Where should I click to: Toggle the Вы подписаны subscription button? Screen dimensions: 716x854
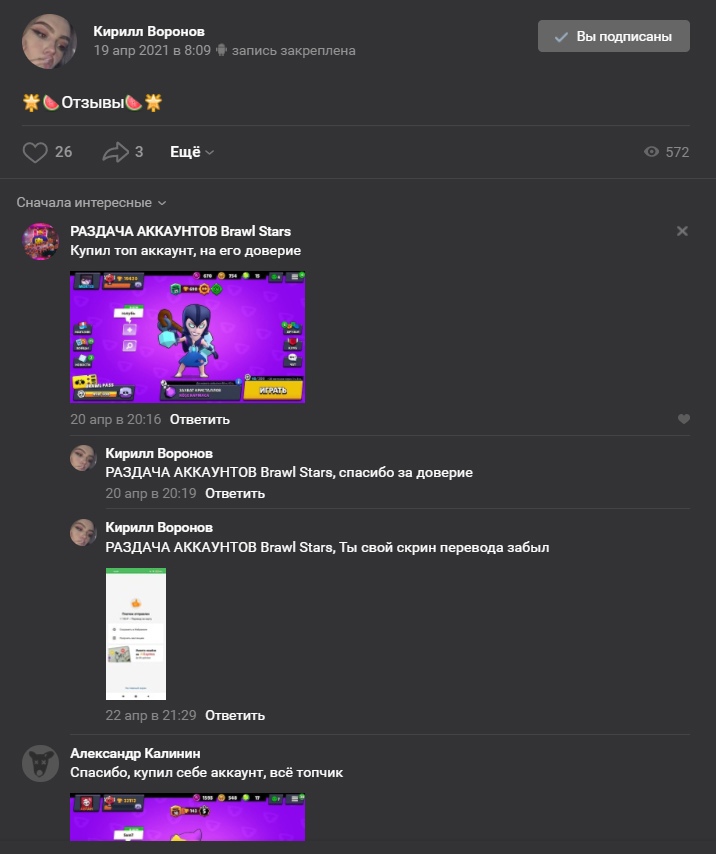(x=614, y=36)
